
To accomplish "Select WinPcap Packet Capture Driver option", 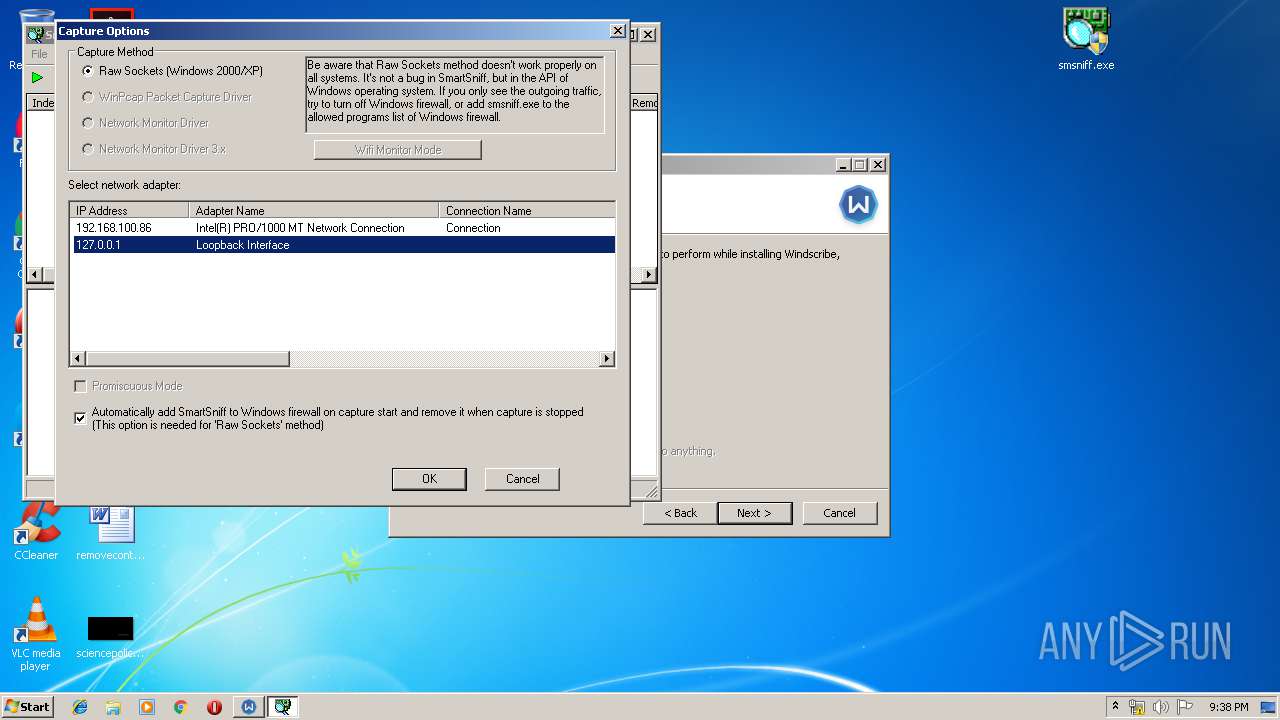I will tap(167, 97).
